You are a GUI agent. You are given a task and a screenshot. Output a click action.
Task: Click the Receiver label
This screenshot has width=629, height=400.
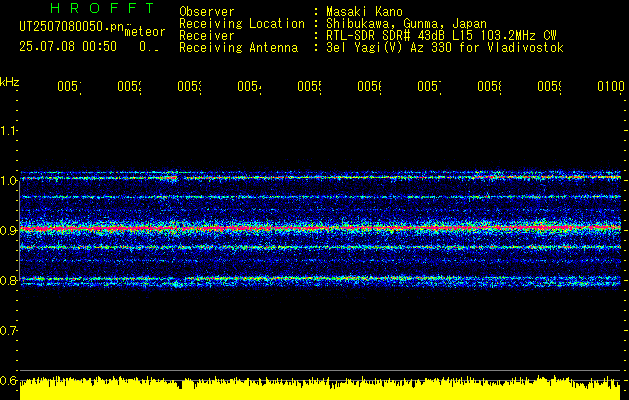coord(207,36)
